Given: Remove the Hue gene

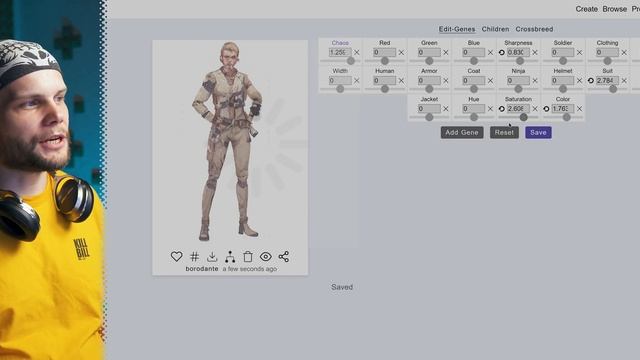Looking at the screenshot, I should (490, 109).
